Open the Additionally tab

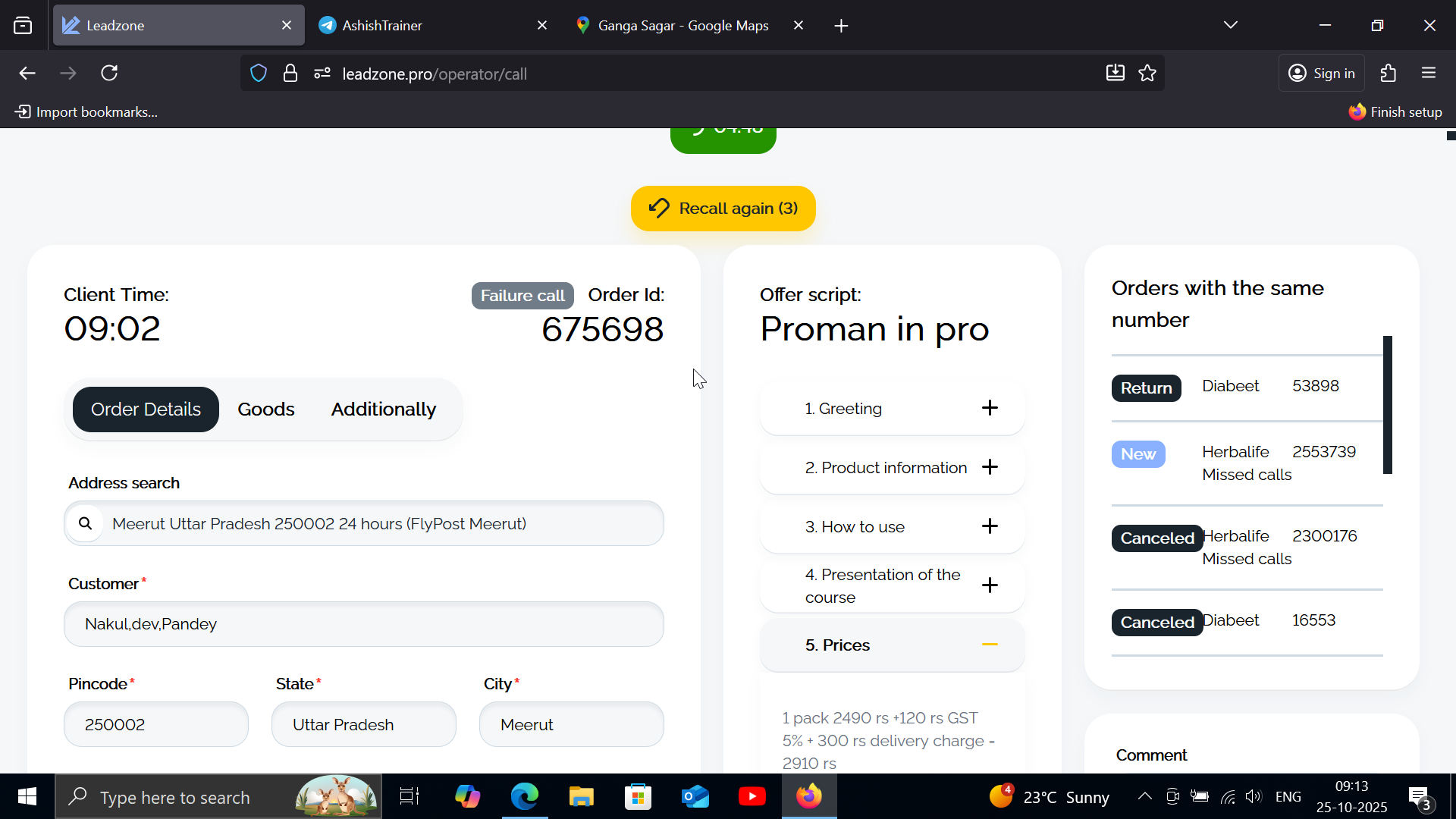[383, 409]
